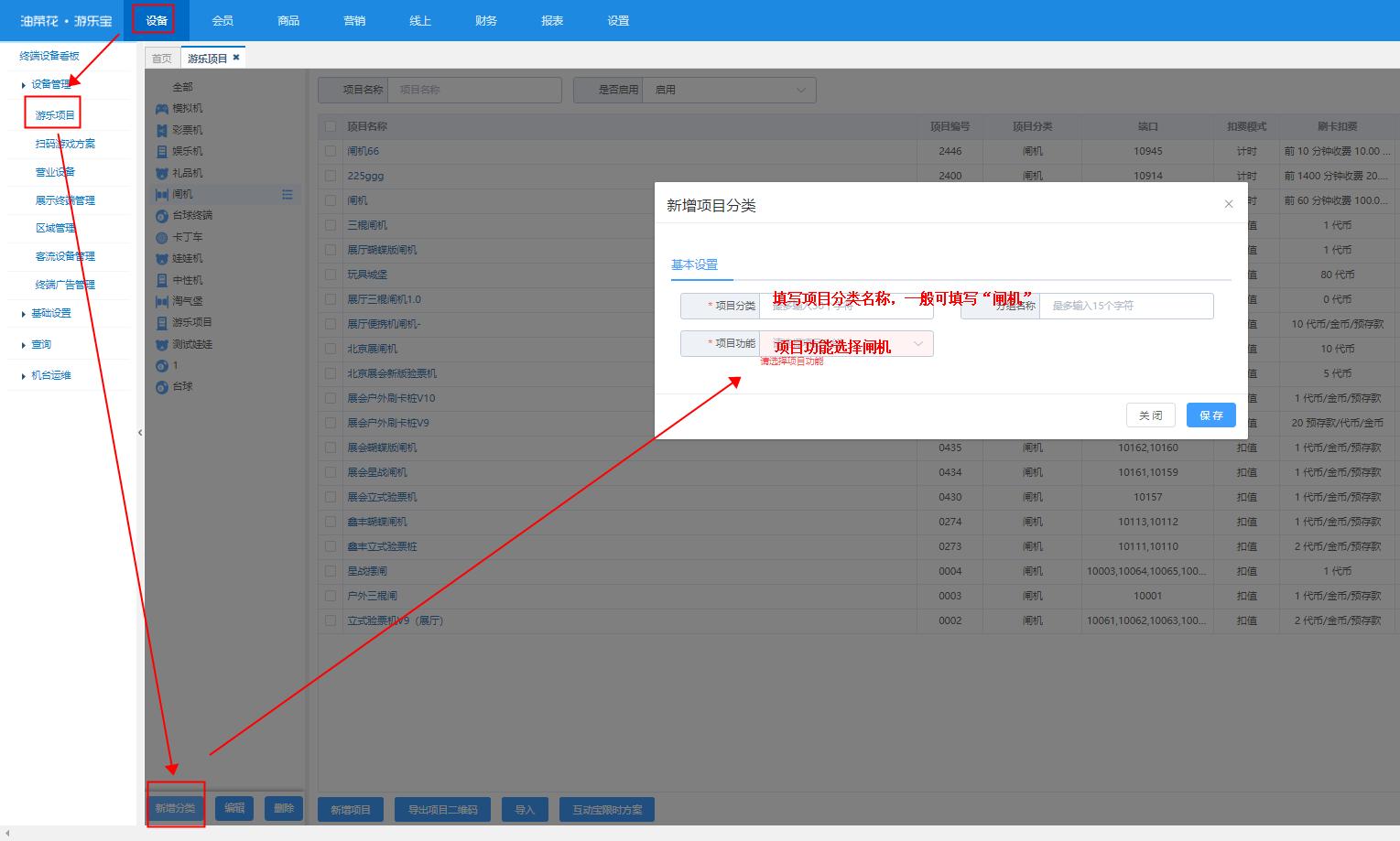Select the 礼品机 category icon
Screen dimensions: 1400x841
(x=162, y=173)
